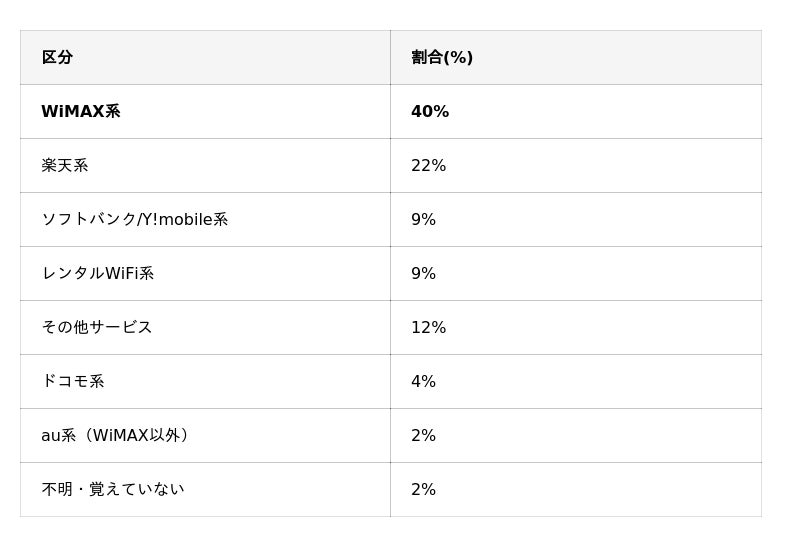Image resolution: width=800 pixels, height=547 pixels.
Task: Select the その他サービス row label
Action: tap(96, 328)
